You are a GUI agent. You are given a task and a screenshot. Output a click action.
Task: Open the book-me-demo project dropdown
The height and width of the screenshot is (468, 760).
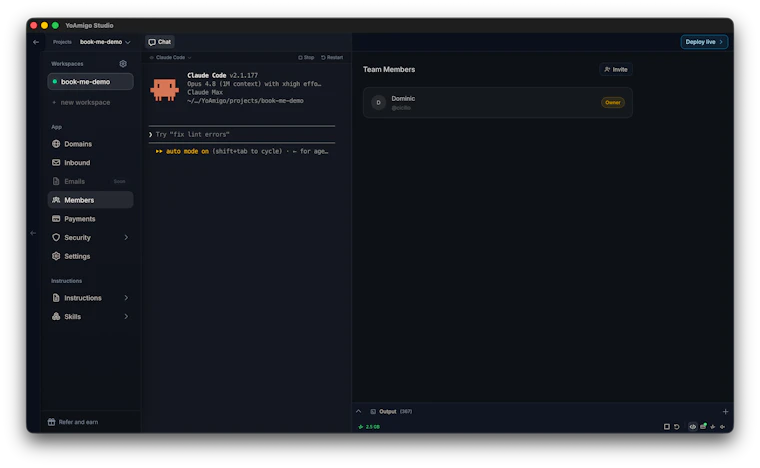point(105,42)
